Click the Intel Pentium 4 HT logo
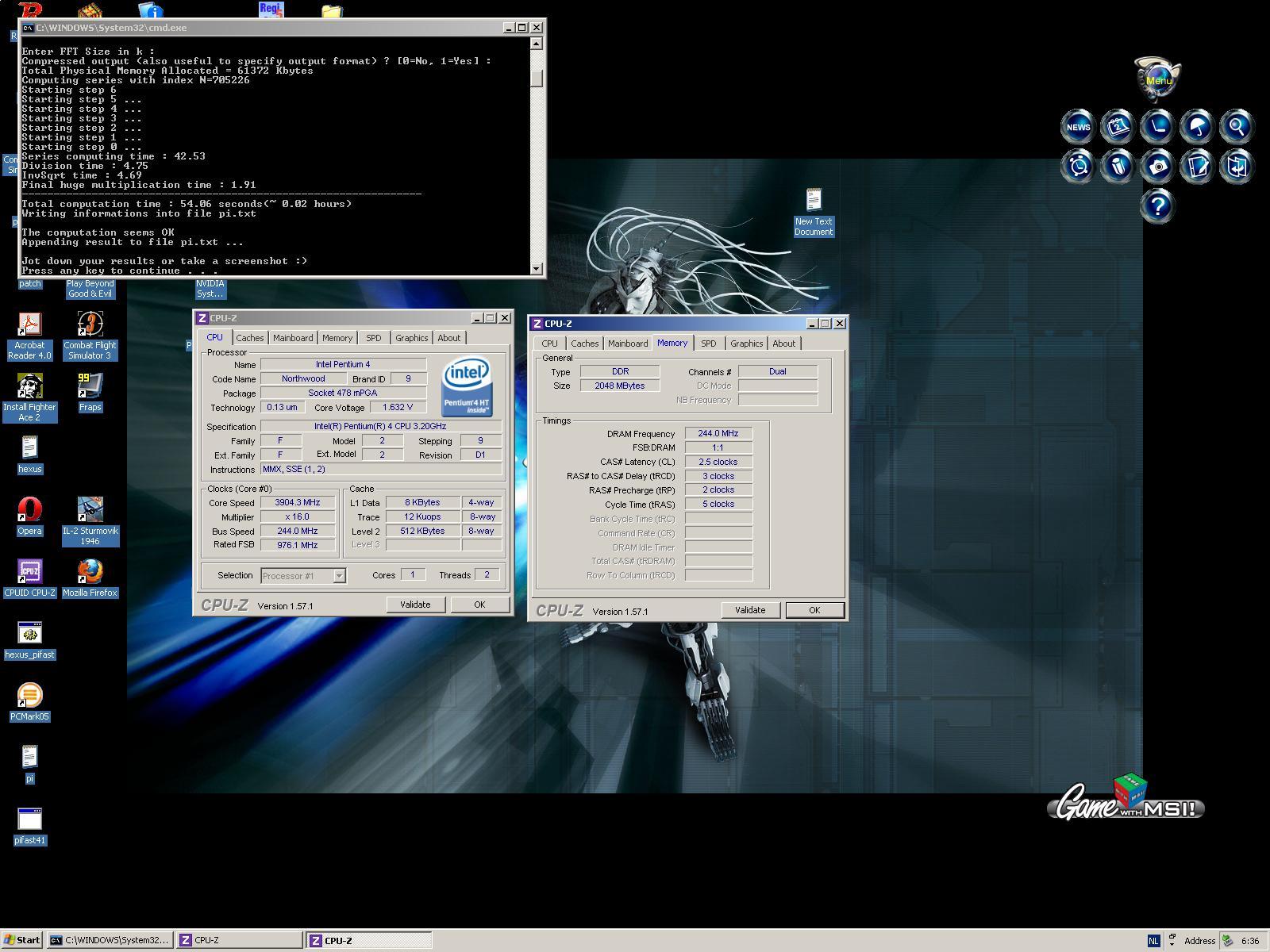Viewport: 1270px width, 952px height. (x=467, y=386)
